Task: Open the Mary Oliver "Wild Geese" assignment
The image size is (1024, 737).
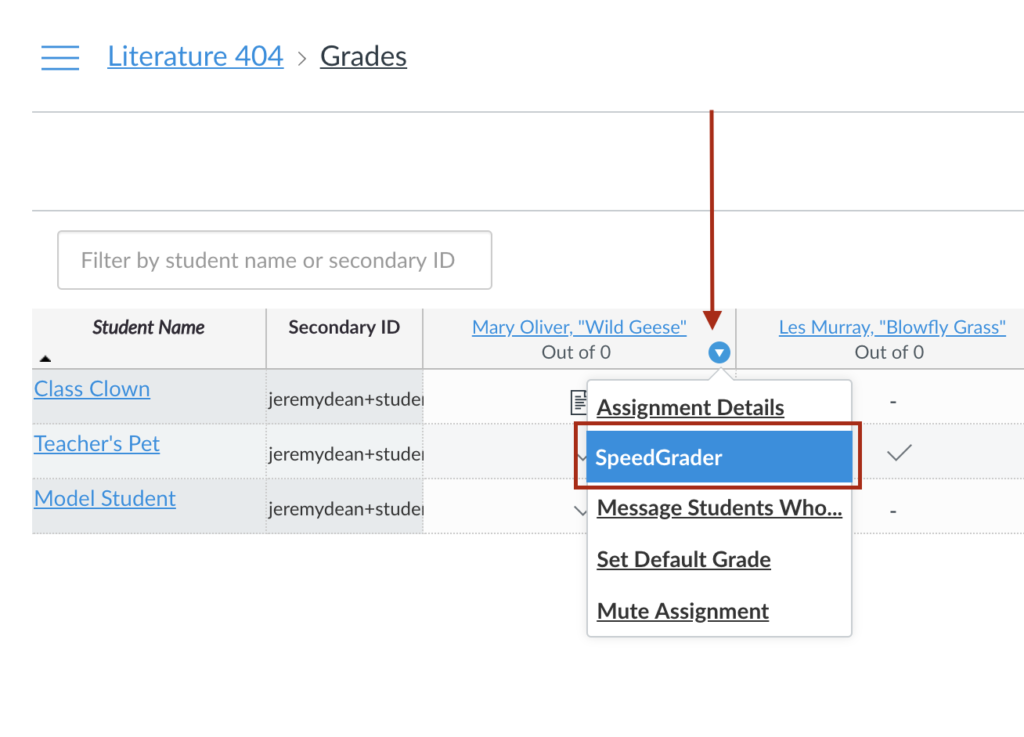Action: [578, 326]
